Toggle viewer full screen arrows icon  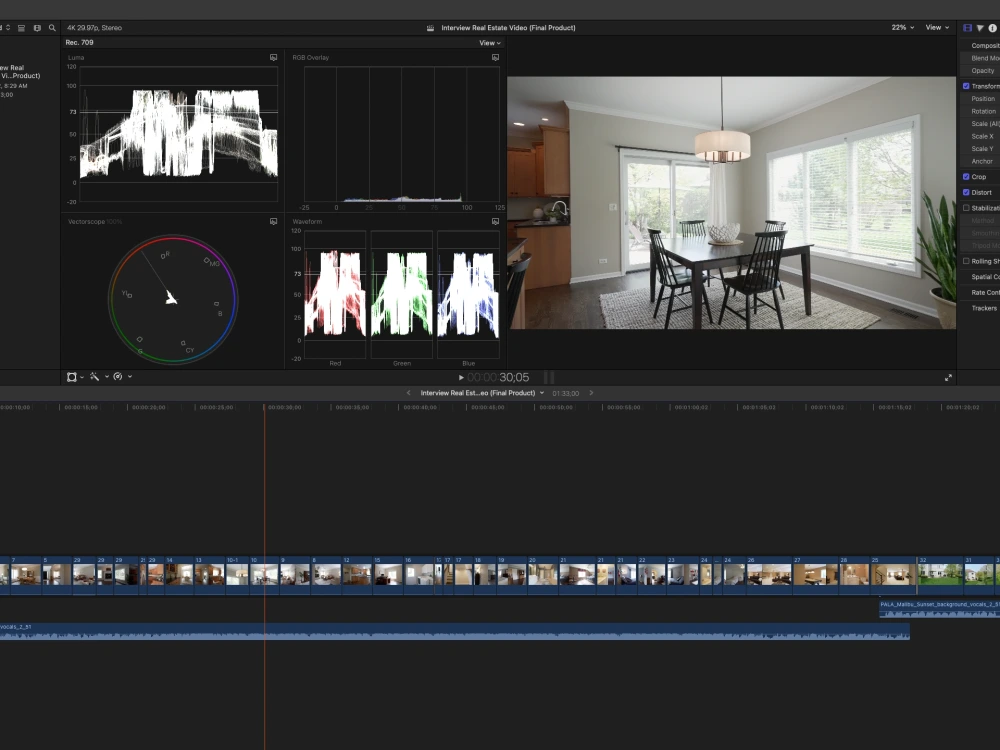click(948, 378)
